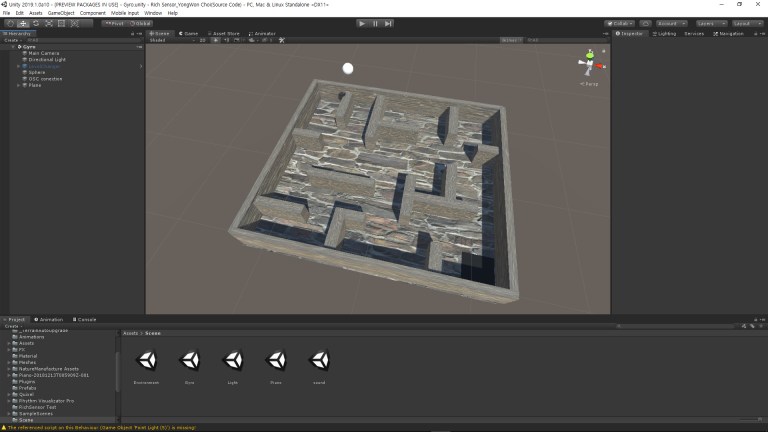Screen dimensions: 768x432
Task: Select Main Camera in Hierarchy
Action: click(43, 53)
